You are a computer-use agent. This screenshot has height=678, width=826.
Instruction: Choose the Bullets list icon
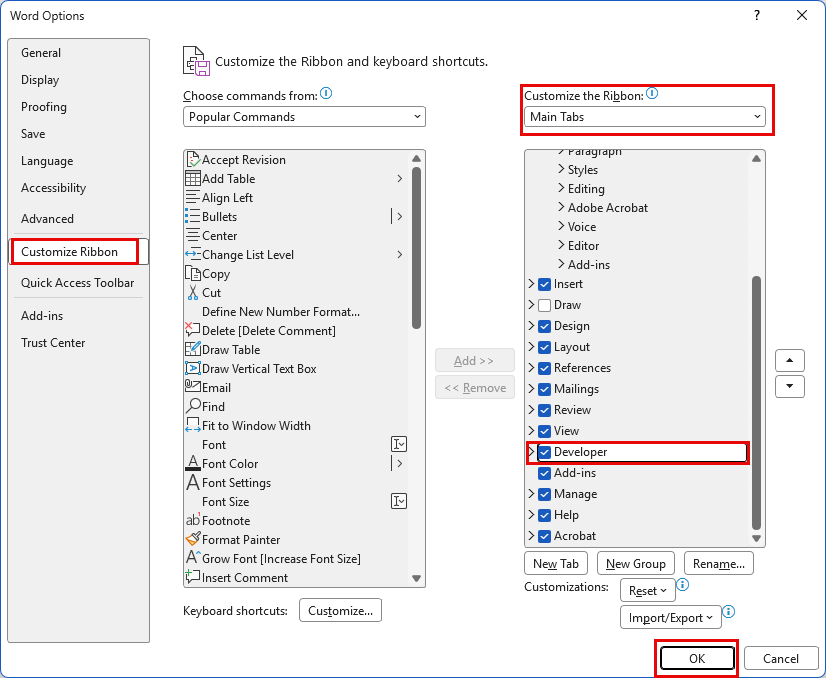point(193,217)
